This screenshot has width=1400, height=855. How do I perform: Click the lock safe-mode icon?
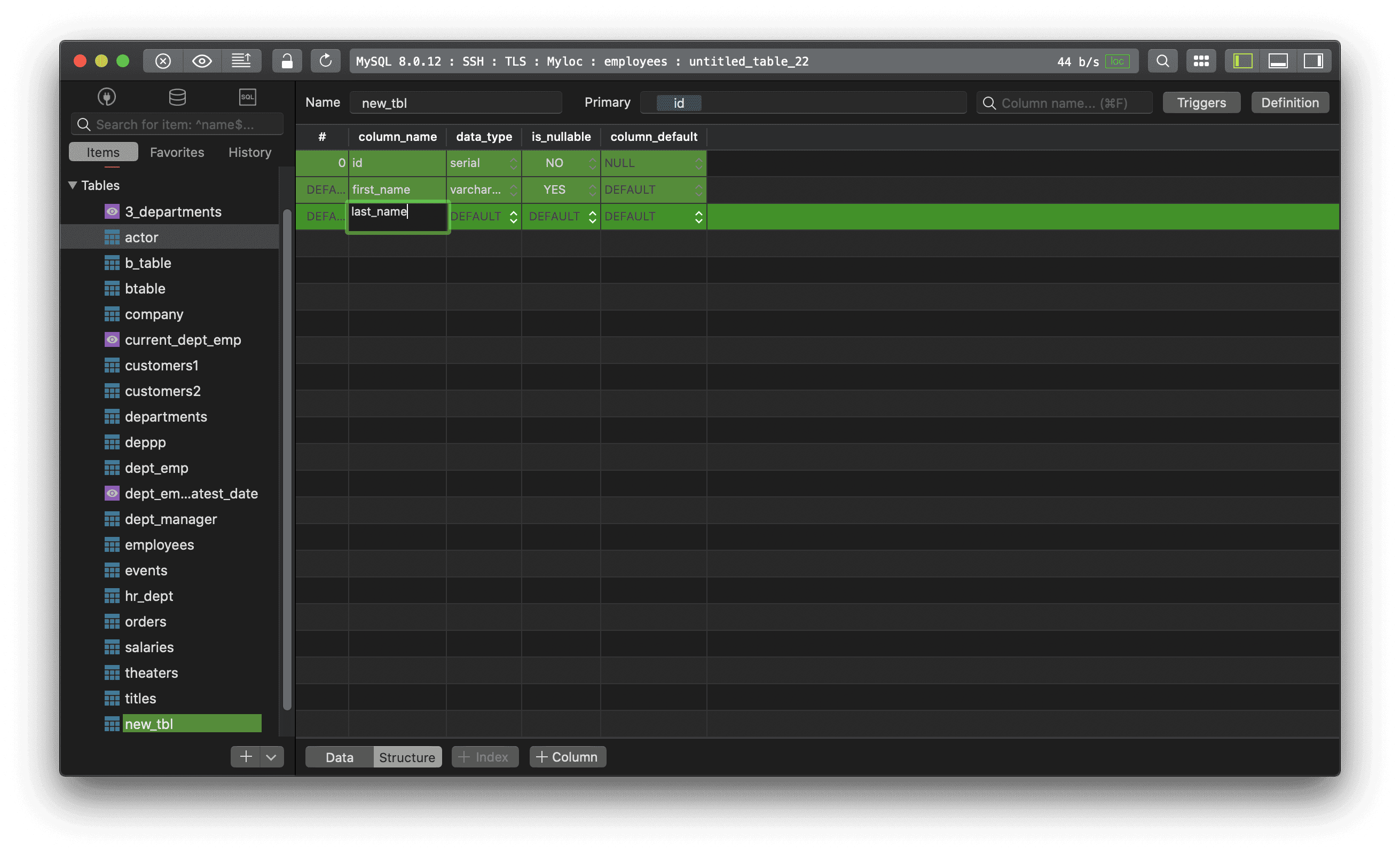[287, 61]
